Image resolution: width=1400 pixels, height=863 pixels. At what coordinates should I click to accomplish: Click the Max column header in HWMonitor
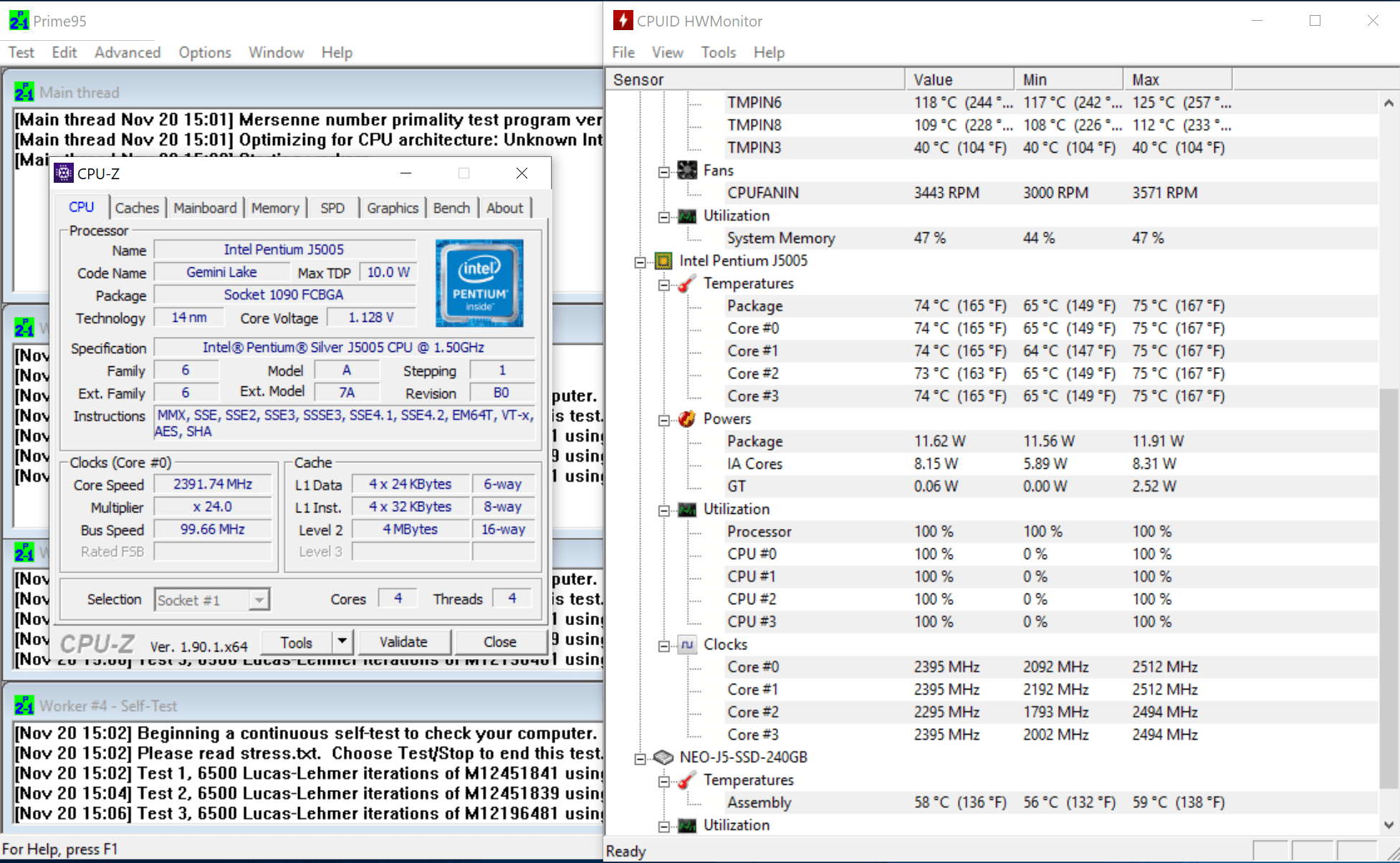point(1178,80)
